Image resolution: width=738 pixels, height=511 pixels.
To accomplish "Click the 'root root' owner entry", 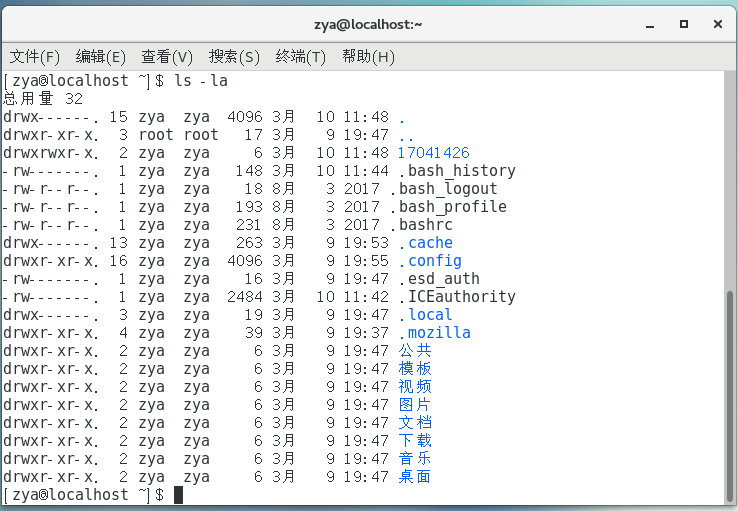I will [178, 135].
